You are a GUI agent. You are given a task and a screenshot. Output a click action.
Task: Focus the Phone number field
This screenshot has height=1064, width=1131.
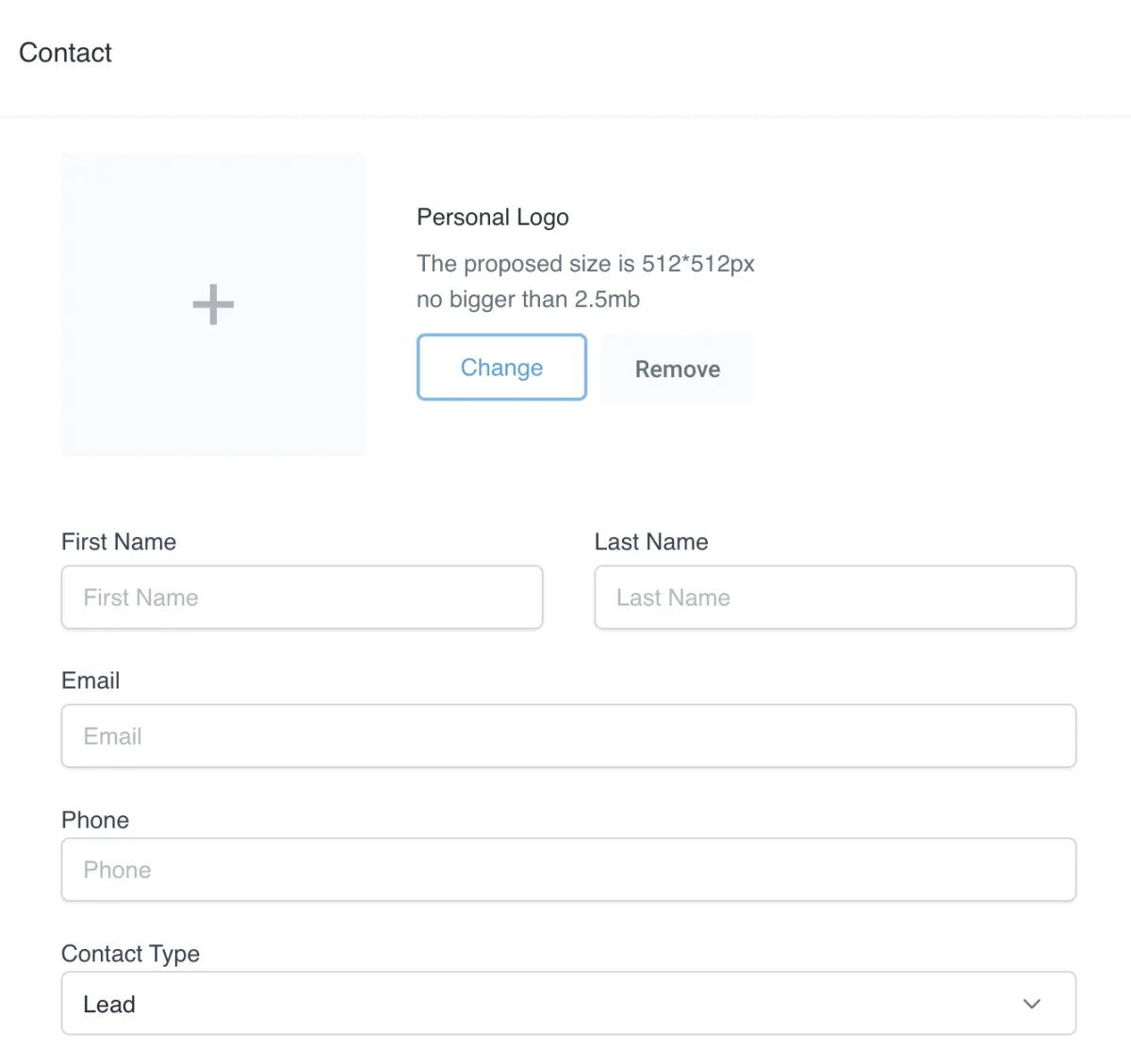[x=568, y=870]
